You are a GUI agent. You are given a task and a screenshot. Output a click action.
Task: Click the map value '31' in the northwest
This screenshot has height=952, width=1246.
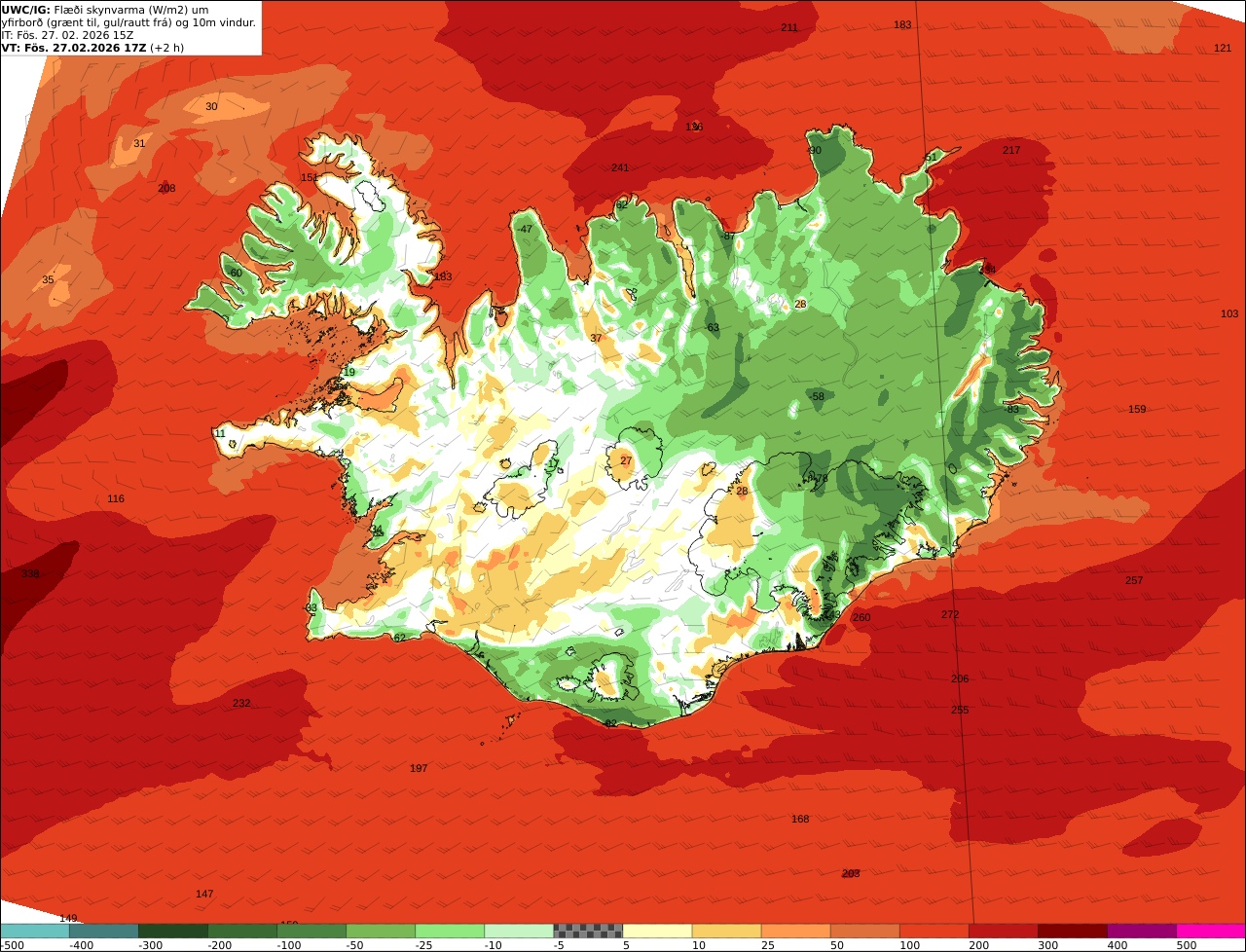[x=139, y=143]
